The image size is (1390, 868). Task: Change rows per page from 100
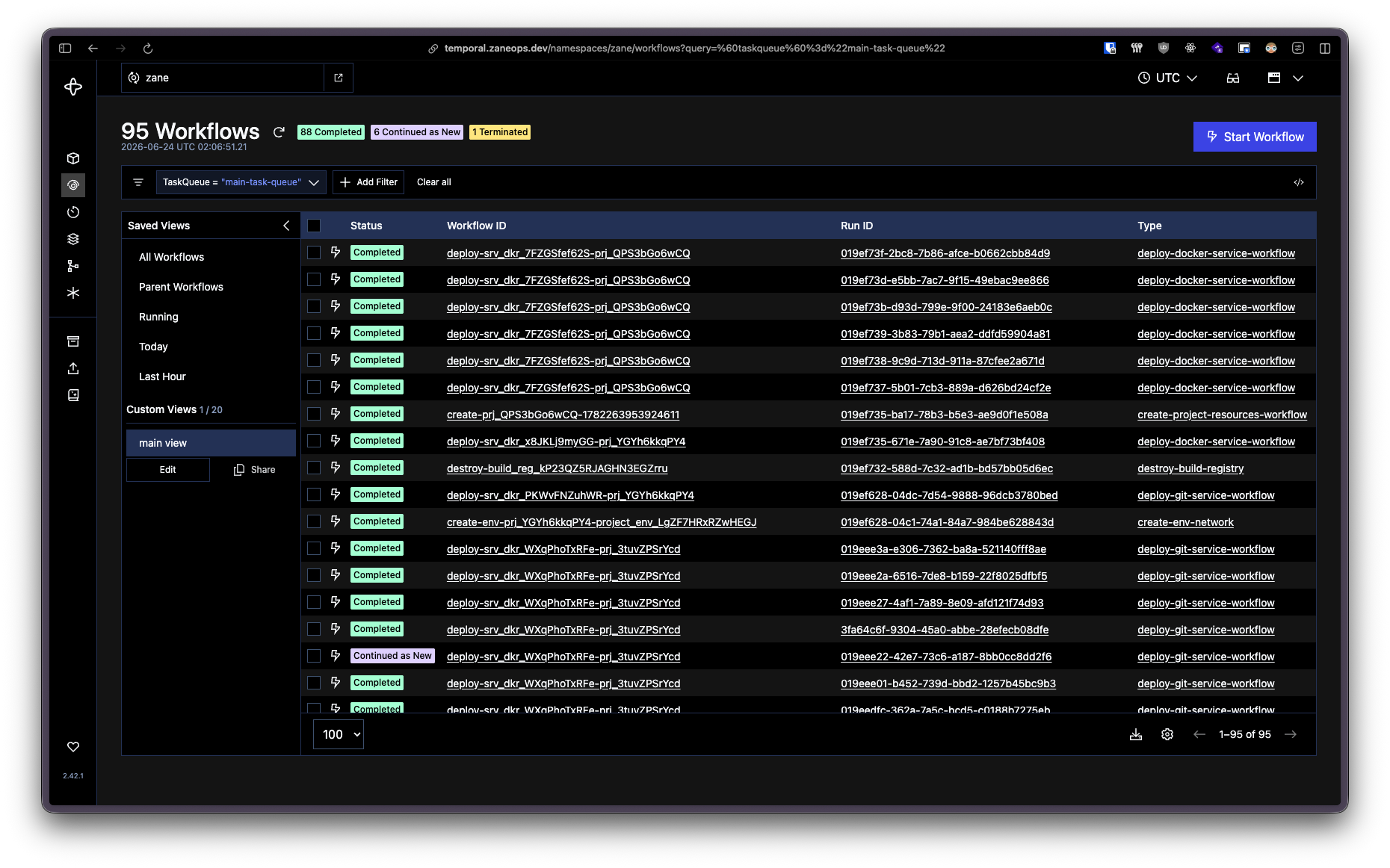338,734
